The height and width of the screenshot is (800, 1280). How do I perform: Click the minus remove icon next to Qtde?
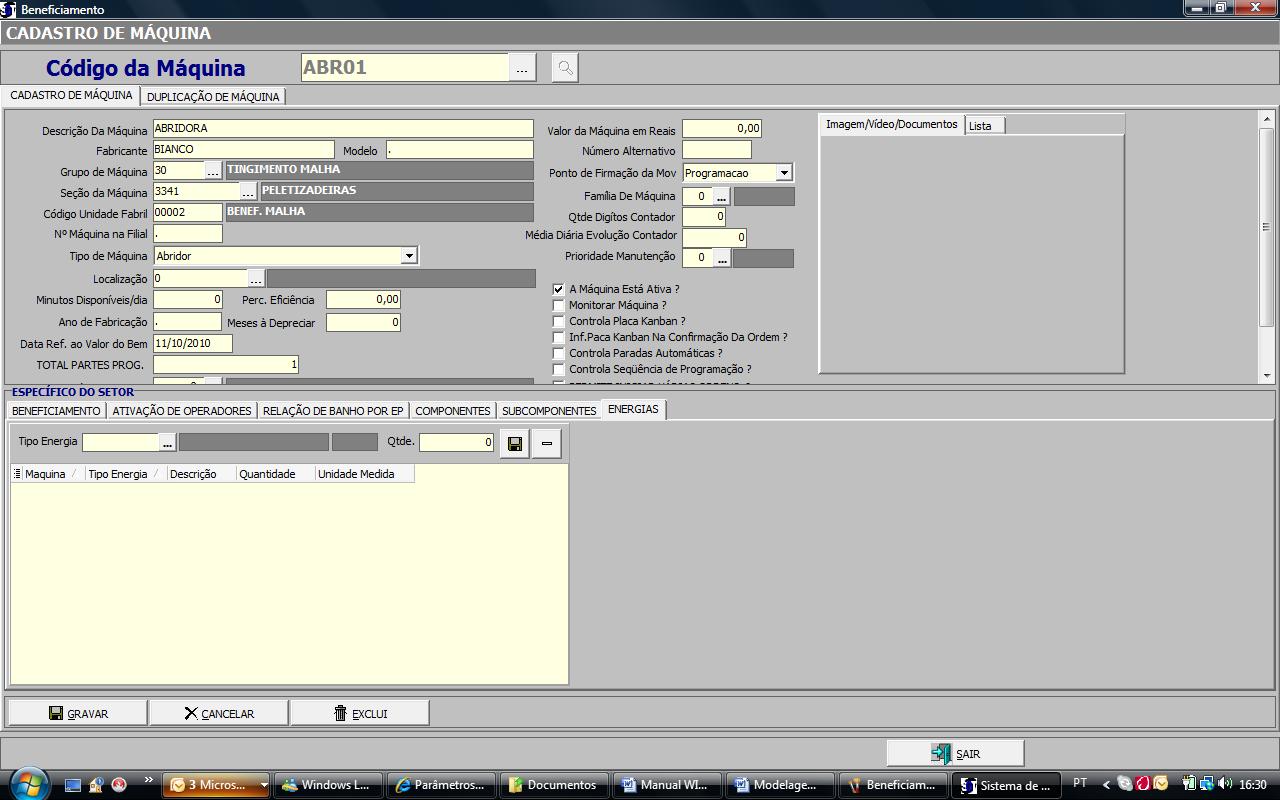pyautogui.click(x=546, y=443)
